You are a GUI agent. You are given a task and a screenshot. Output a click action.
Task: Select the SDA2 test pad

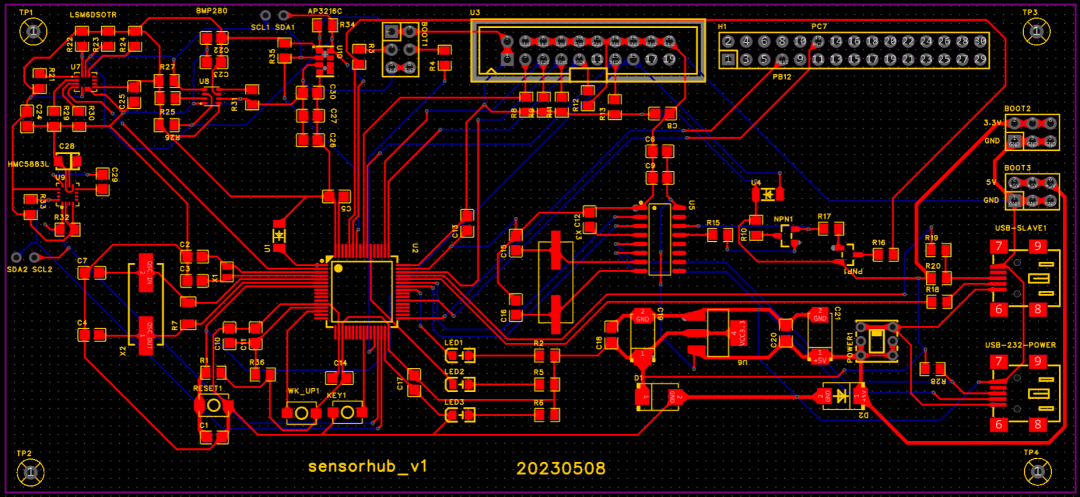tap(18, 256)
